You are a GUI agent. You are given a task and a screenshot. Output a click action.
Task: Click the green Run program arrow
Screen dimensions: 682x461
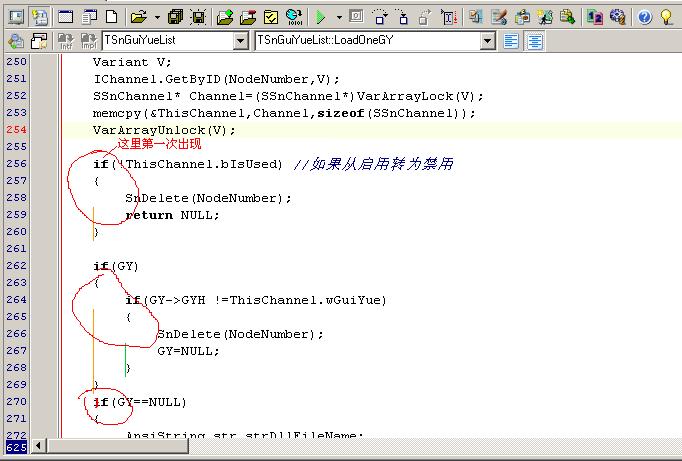pyautogui.click(x=321, y=16)
